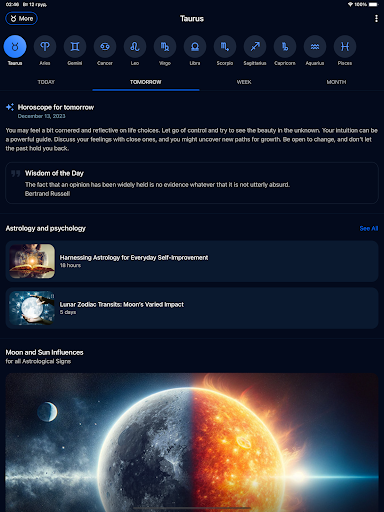384x512 pixels.
Task: Choose the Gemini sign icon
Action: click(75, 46)
